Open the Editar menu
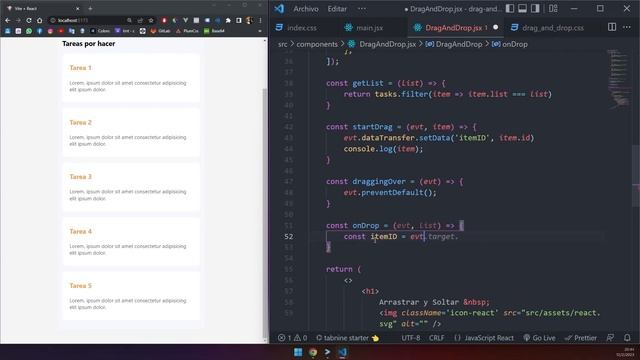This screenshot has height=360, width=640. click(337, 9)
